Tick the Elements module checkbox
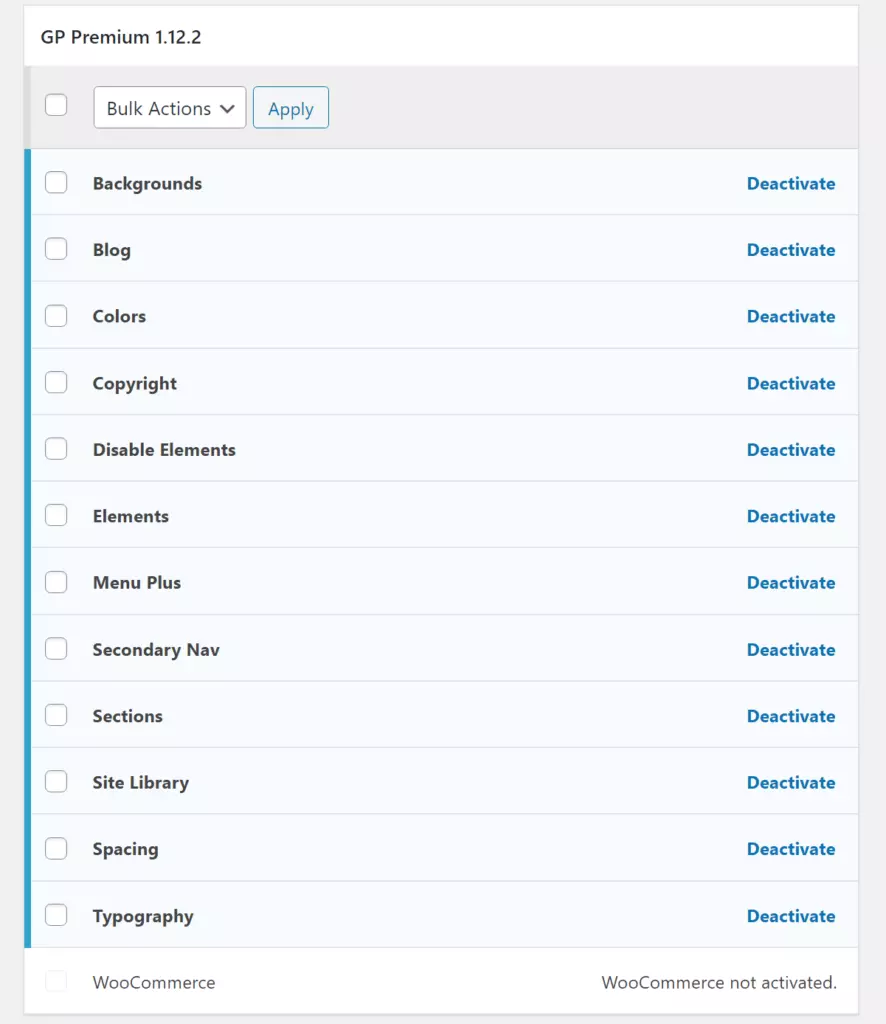 56,515
